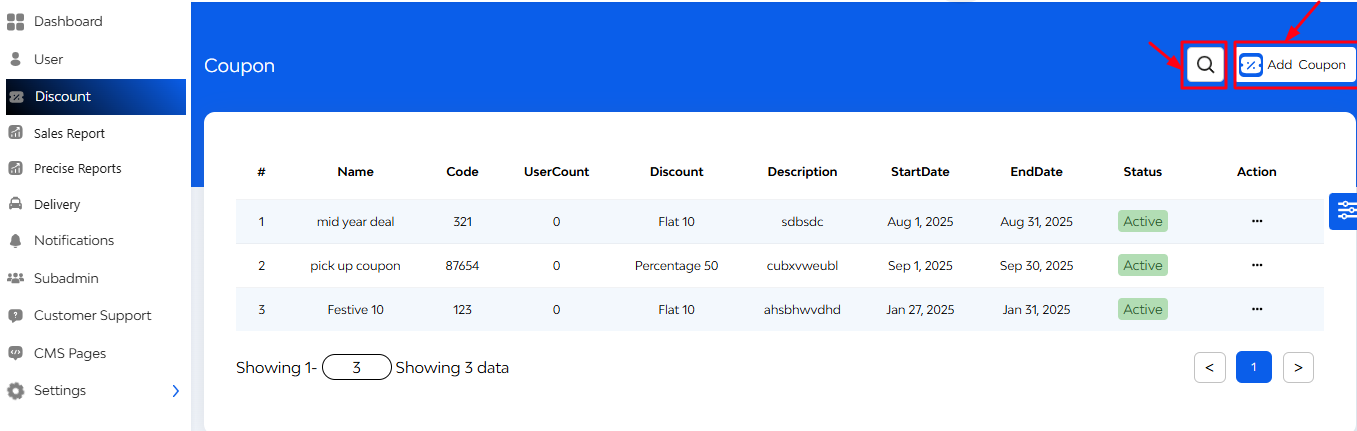Image resolution: width=1357 pixels, height=431 pixels.
Task: Click the coupon code 87654
Action: click(462, 266)
